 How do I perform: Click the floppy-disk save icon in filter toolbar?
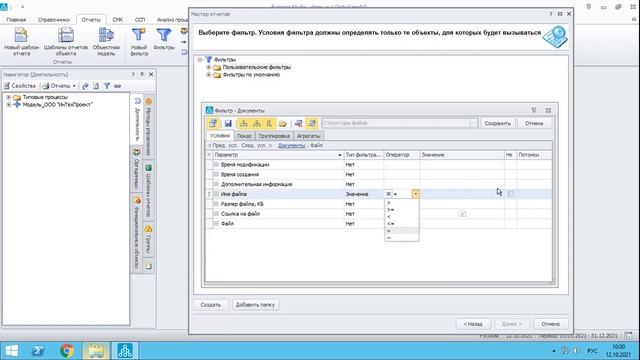point(228,123)
